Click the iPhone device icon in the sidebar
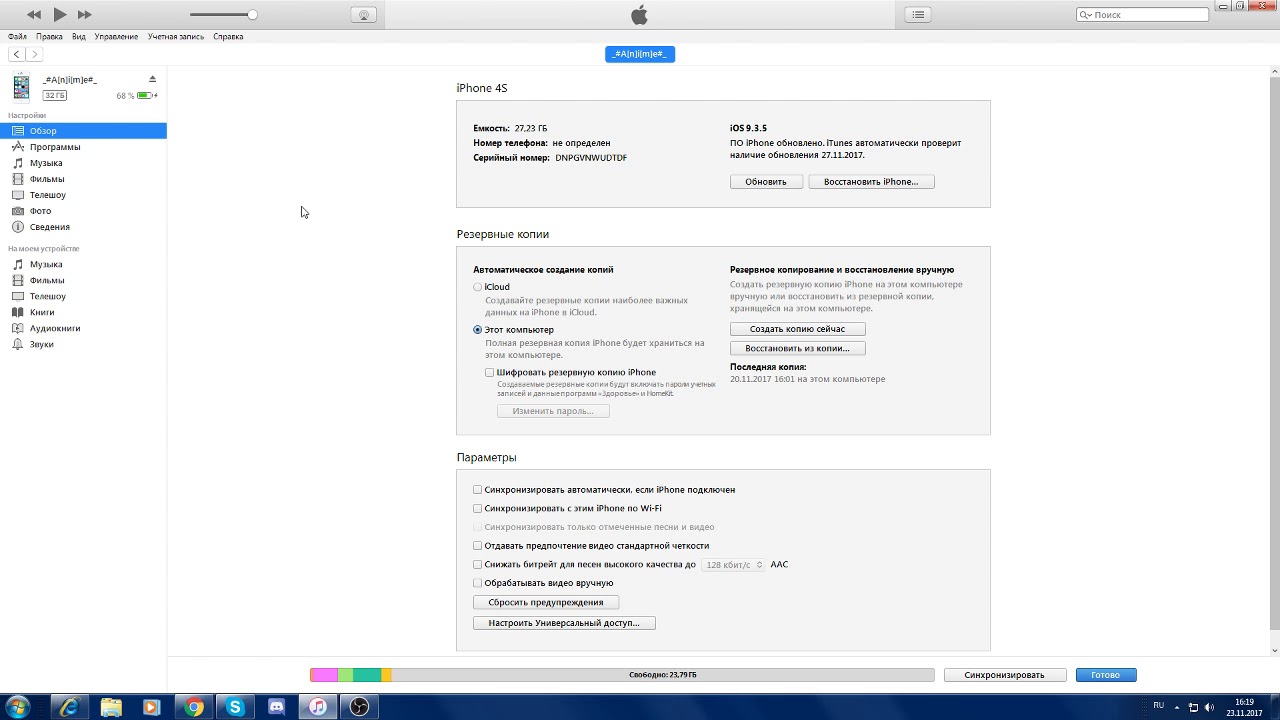Viewport: 1280px width, 720px height. 21,88
